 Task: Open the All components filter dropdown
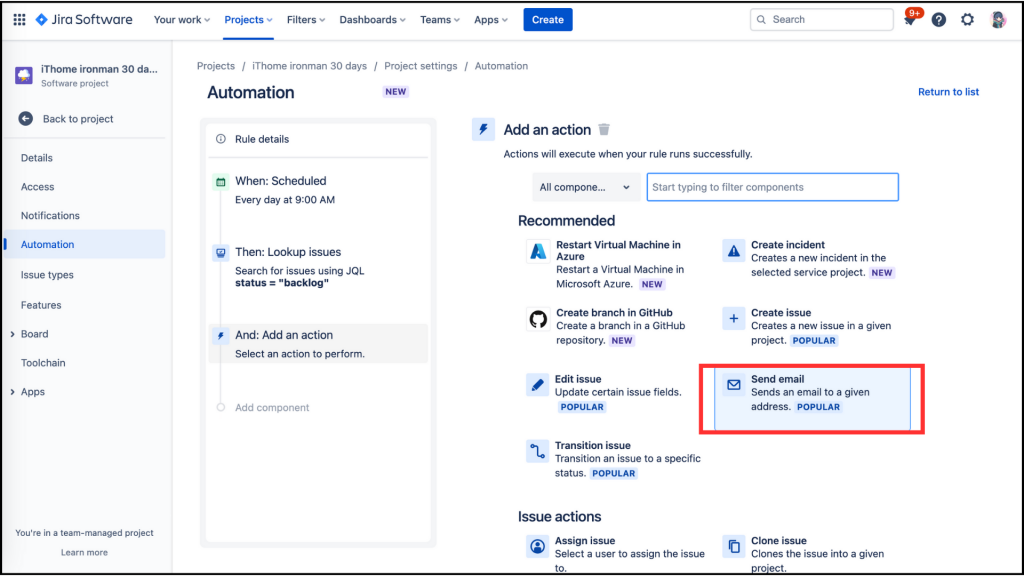[x=585, y=187]
